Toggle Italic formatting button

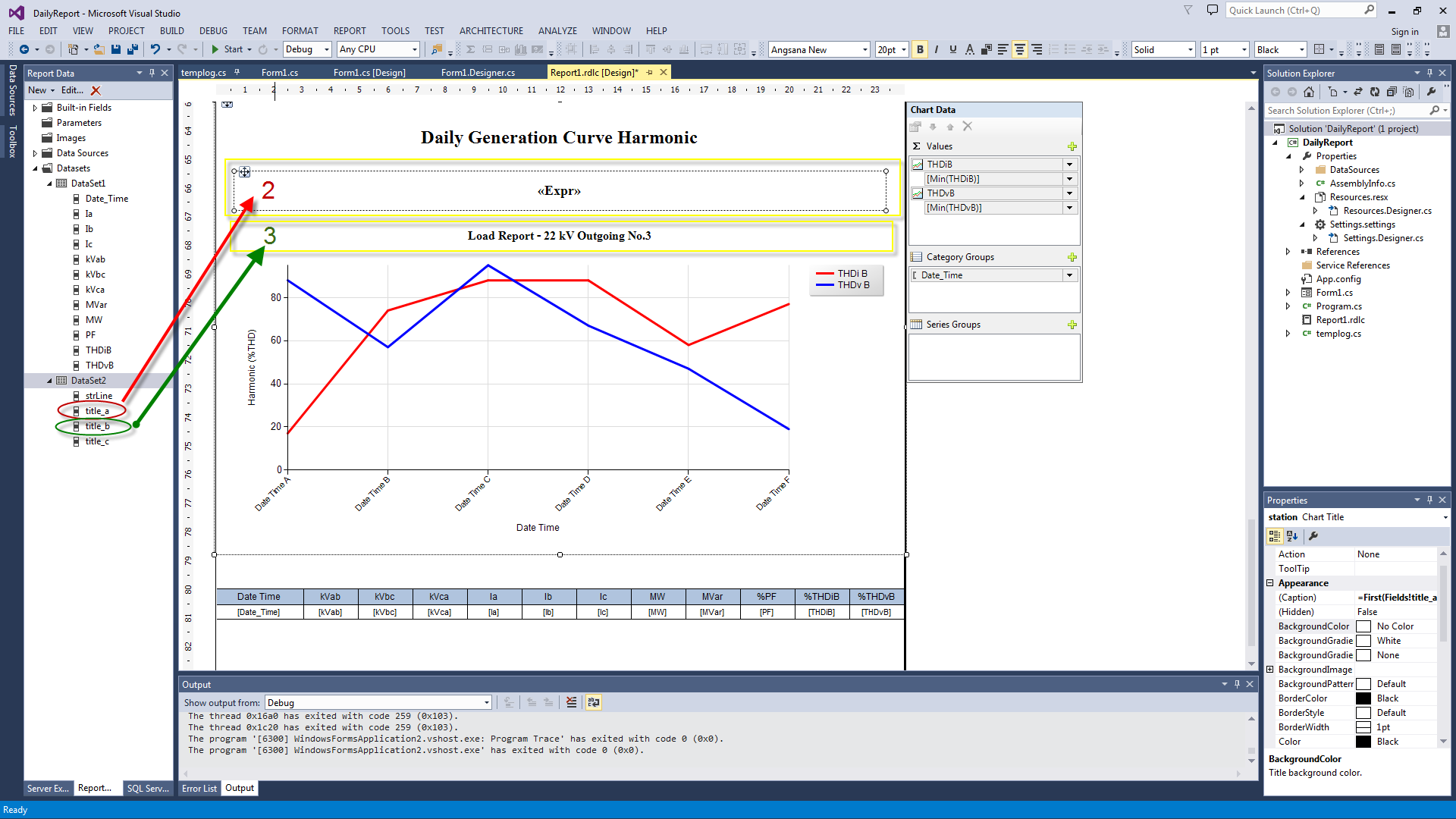pyautogui.click(x=937, y=49)
